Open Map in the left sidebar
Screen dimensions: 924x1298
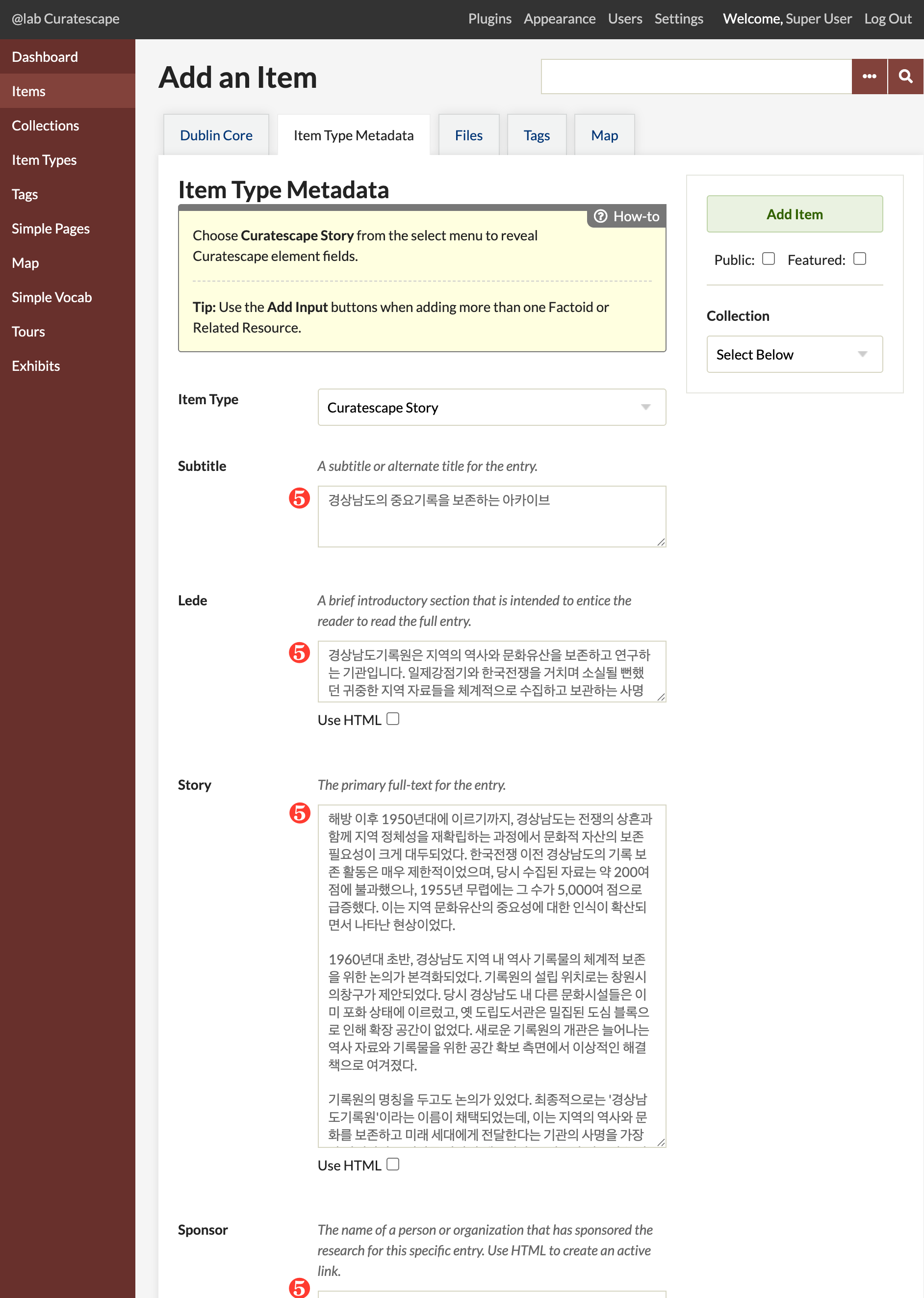68,263
